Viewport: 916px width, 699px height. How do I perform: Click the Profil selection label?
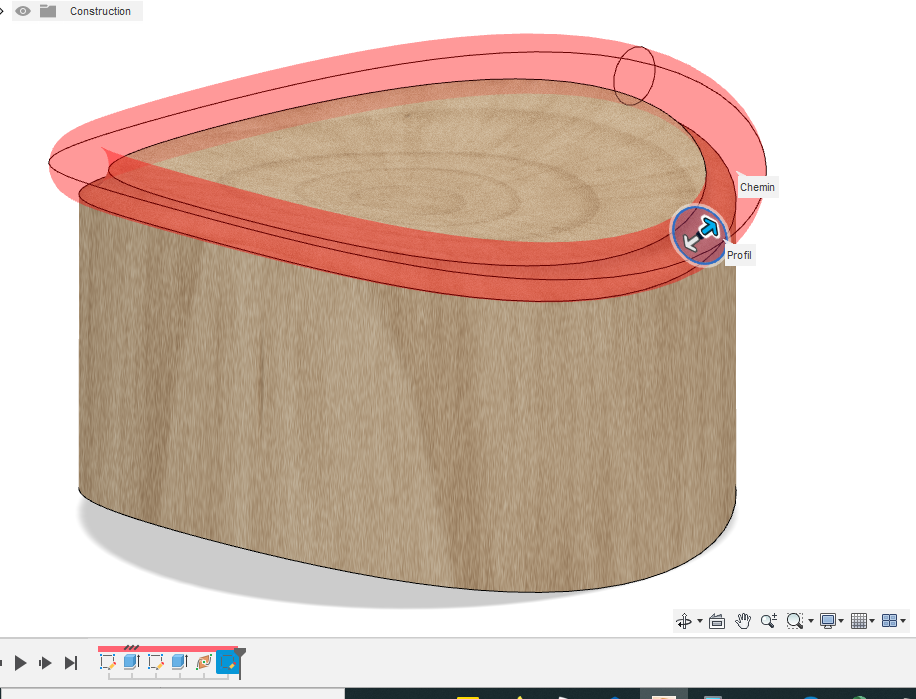click(x=739, y=255)
